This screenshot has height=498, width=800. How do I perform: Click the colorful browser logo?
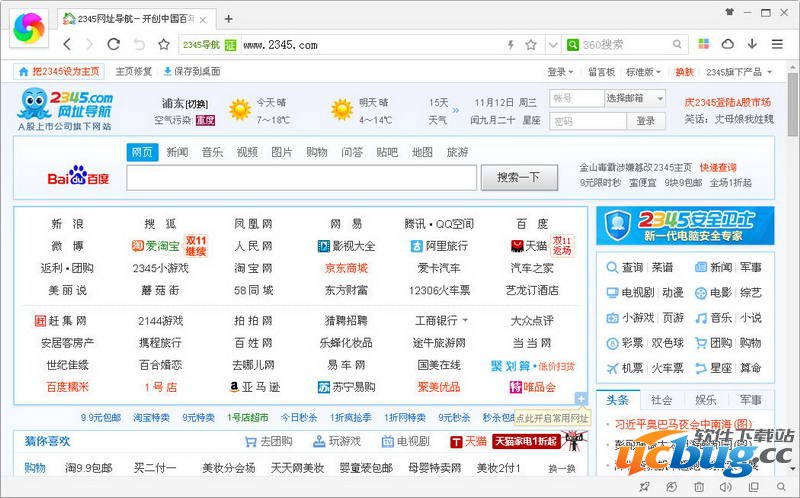pyautogui.click(x=29, y=29)
